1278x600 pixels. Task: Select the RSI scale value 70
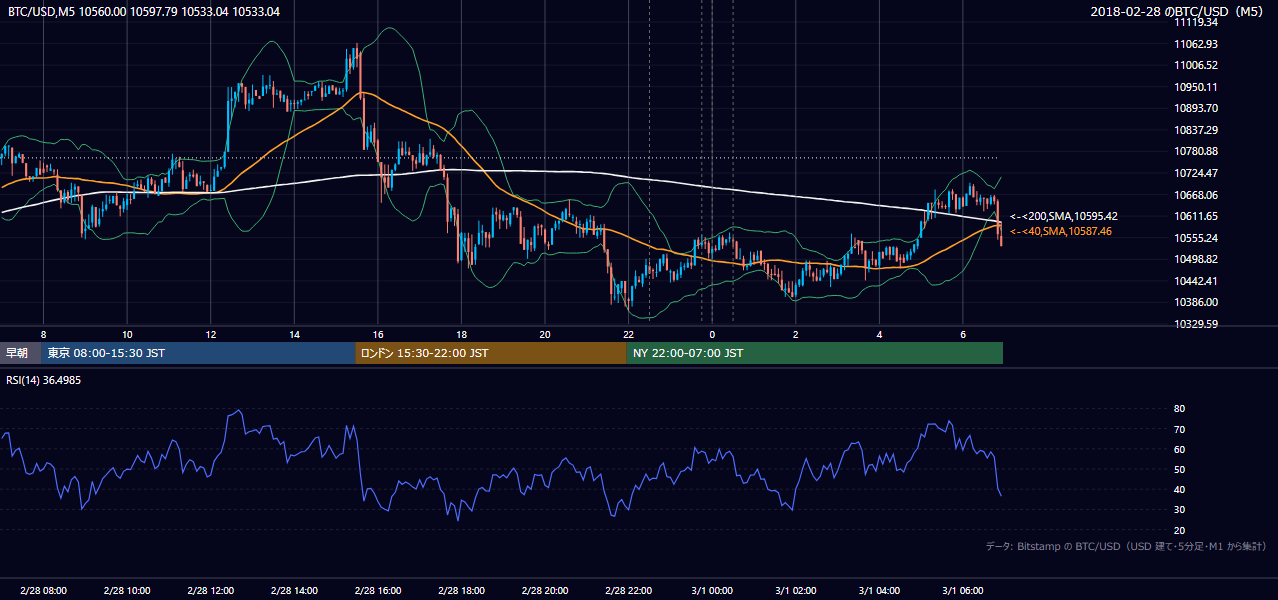[x=1180, y=429]
